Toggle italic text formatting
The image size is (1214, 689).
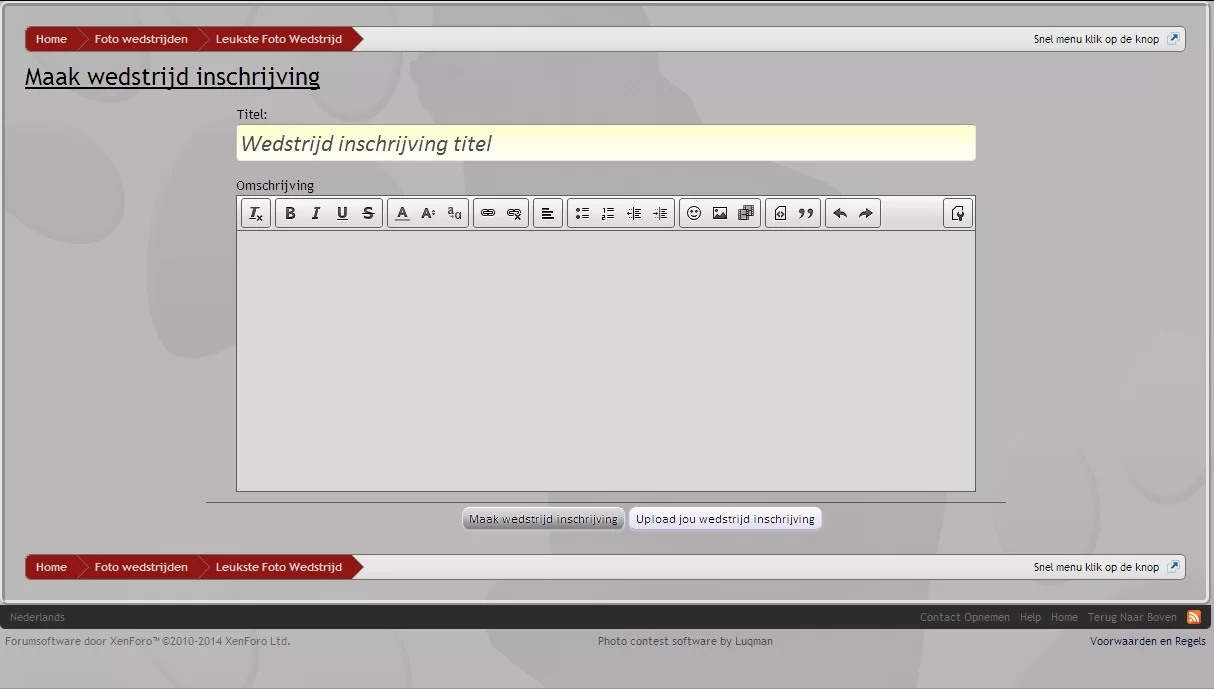pos(316,213)
